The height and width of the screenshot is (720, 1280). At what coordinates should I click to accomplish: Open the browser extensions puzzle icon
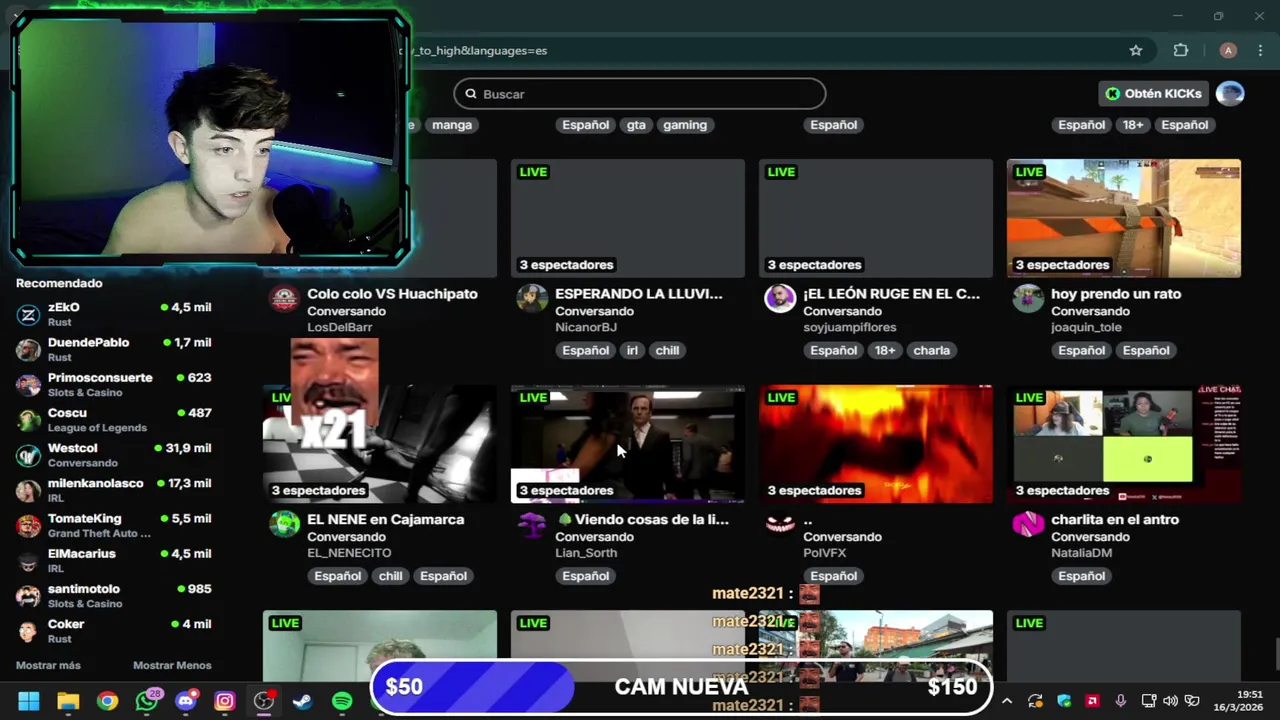point(1181,50)
